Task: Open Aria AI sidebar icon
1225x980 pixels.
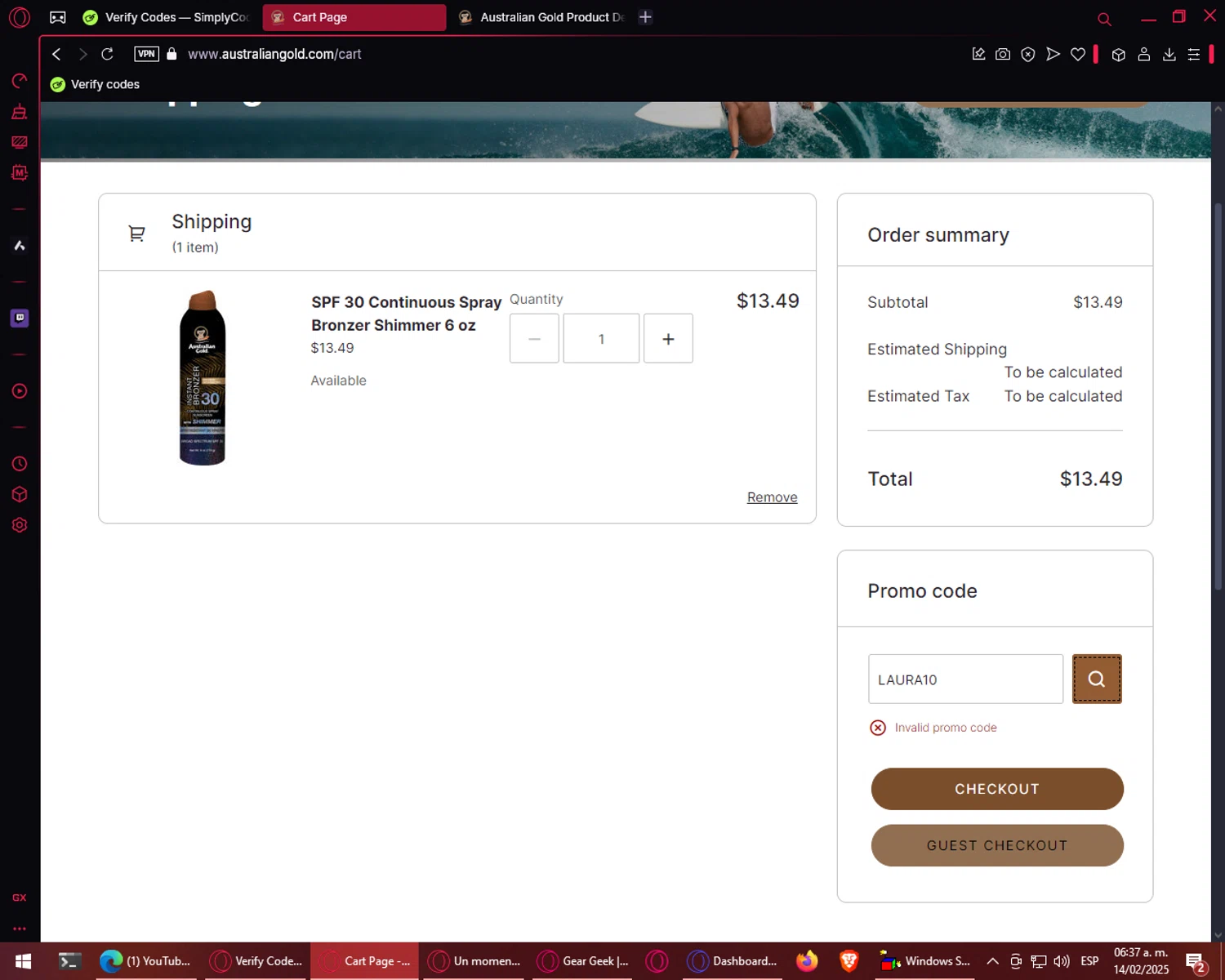Action: [x=20, y=245]
